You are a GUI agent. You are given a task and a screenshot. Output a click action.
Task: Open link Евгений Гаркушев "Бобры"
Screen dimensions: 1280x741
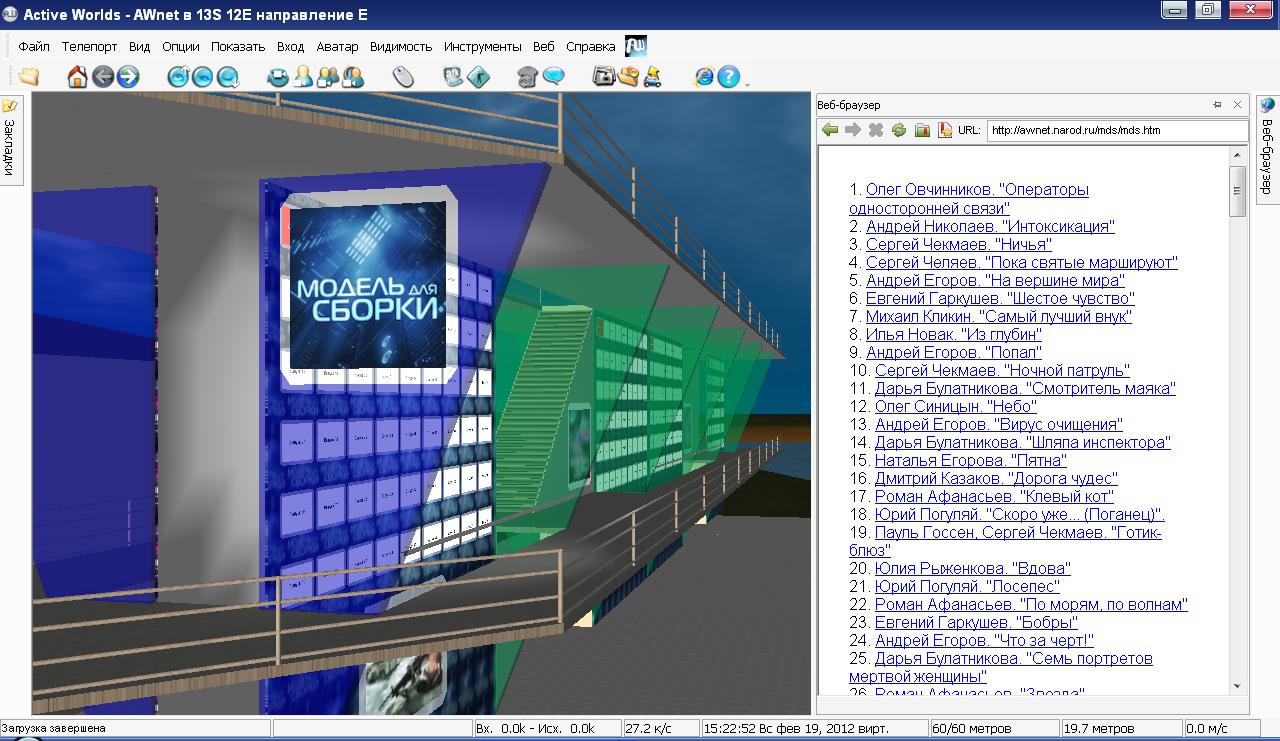click(x=976, y=622)
